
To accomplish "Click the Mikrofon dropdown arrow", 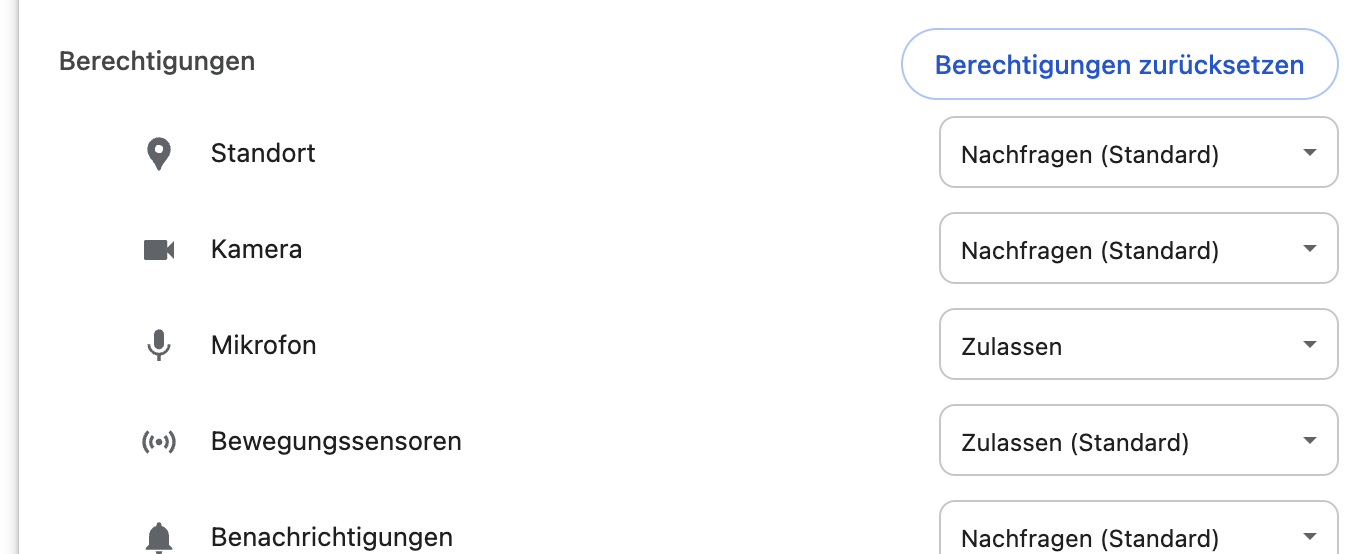I will click(x=1310, y=345).
